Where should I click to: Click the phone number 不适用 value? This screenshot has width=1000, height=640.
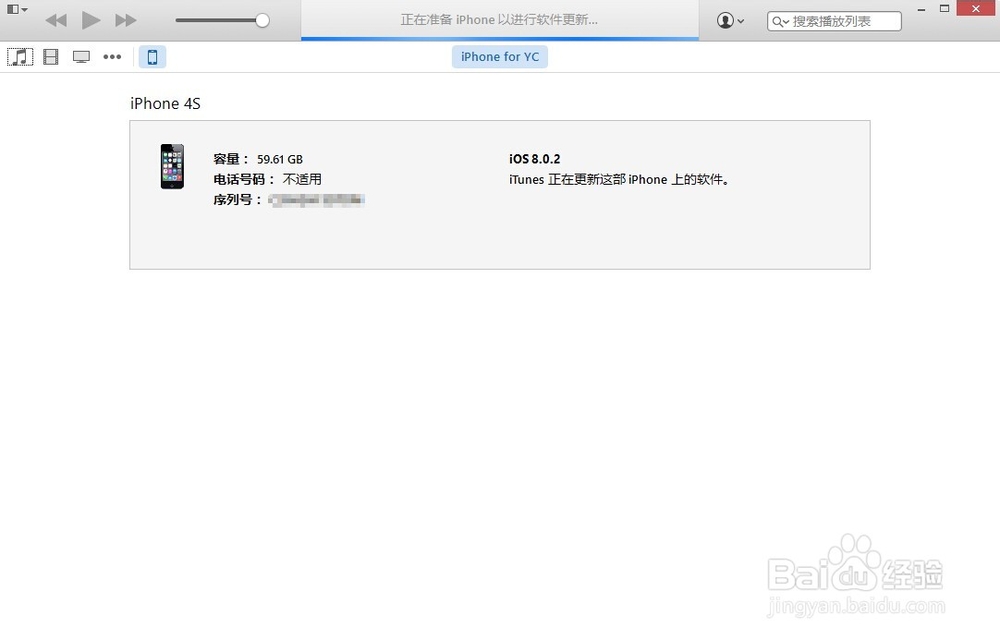click(302, 180)
